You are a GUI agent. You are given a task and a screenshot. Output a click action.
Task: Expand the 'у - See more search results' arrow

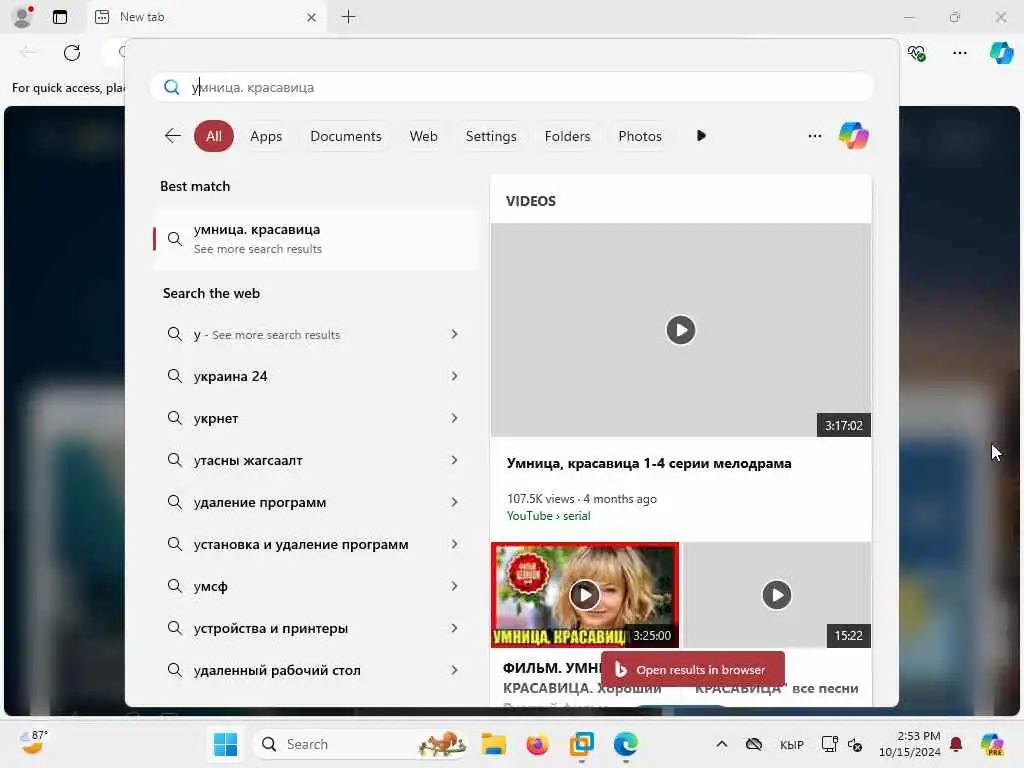pyautogui.click(x=454, y=334)
